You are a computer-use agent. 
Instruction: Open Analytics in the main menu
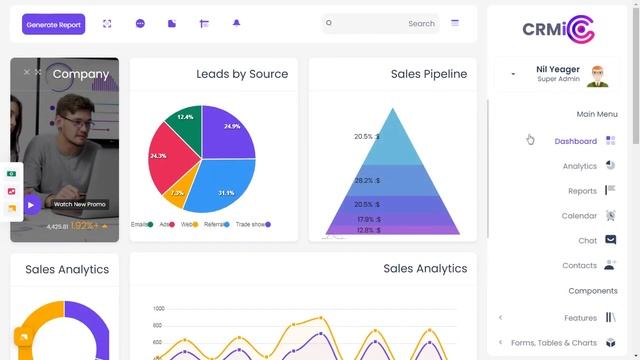tap(580, 166)
